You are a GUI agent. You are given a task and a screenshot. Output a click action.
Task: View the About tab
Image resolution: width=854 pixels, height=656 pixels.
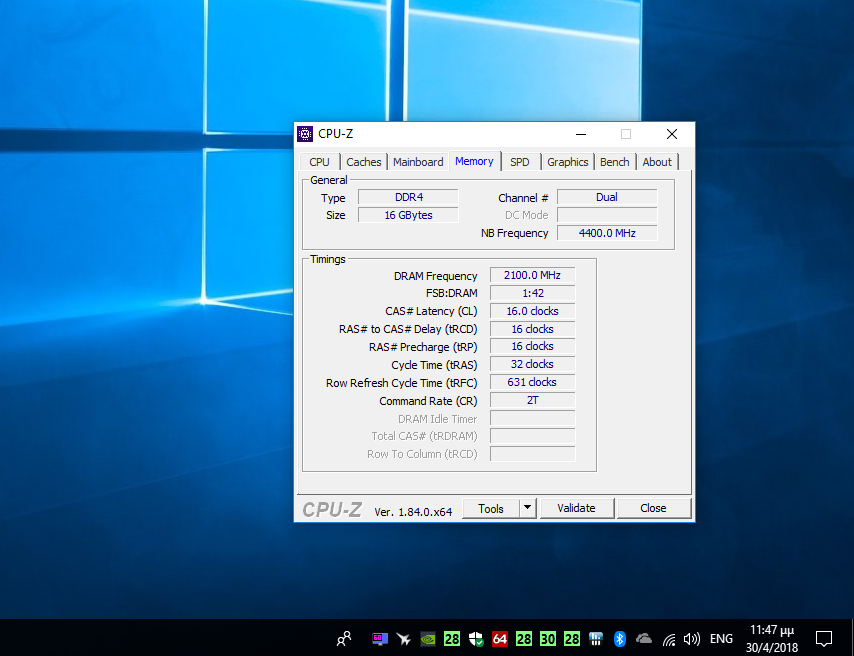(x=657, y=162)
